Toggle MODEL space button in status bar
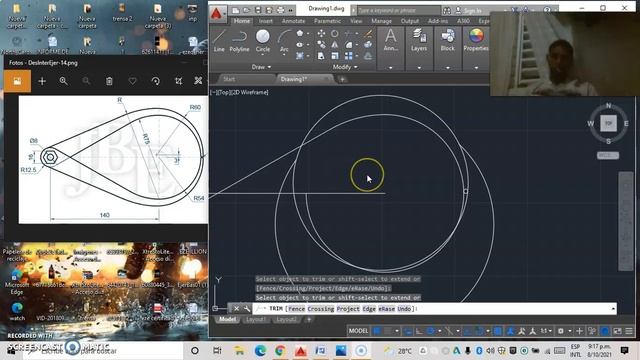The width and height of the screenshot is (640, 360). [358, 331]
